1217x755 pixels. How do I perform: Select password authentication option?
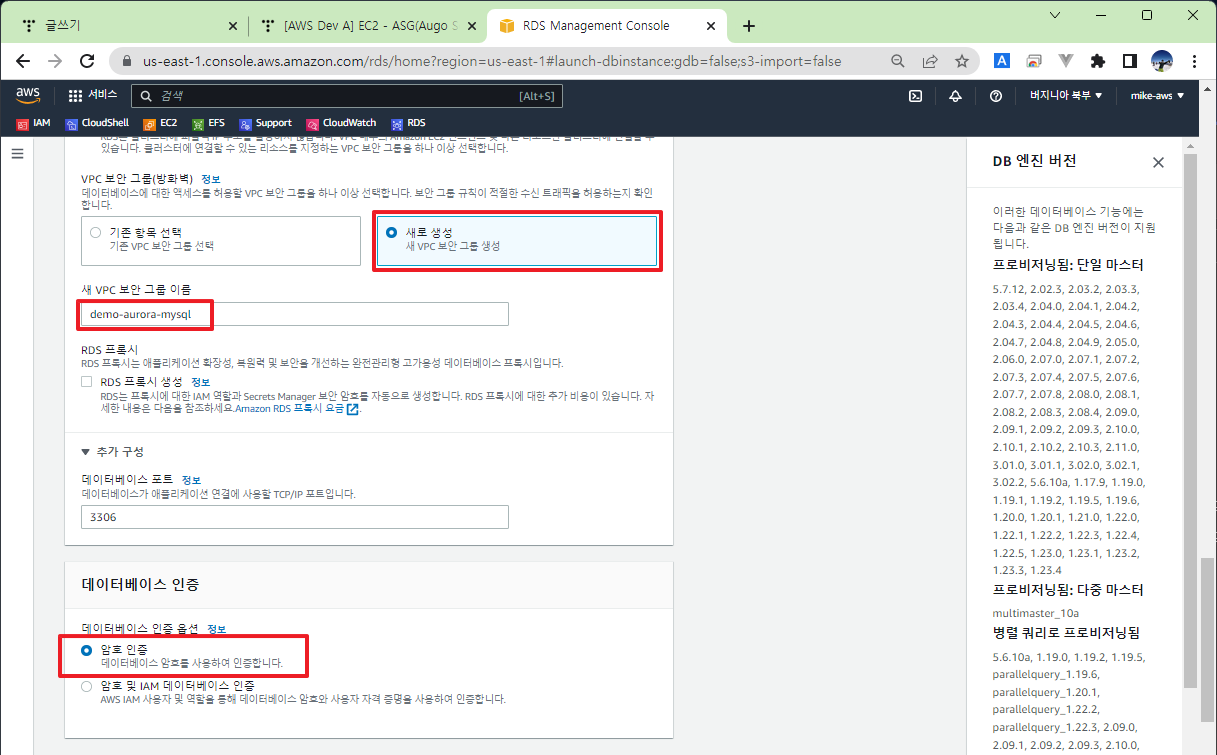tap(87, 650)
